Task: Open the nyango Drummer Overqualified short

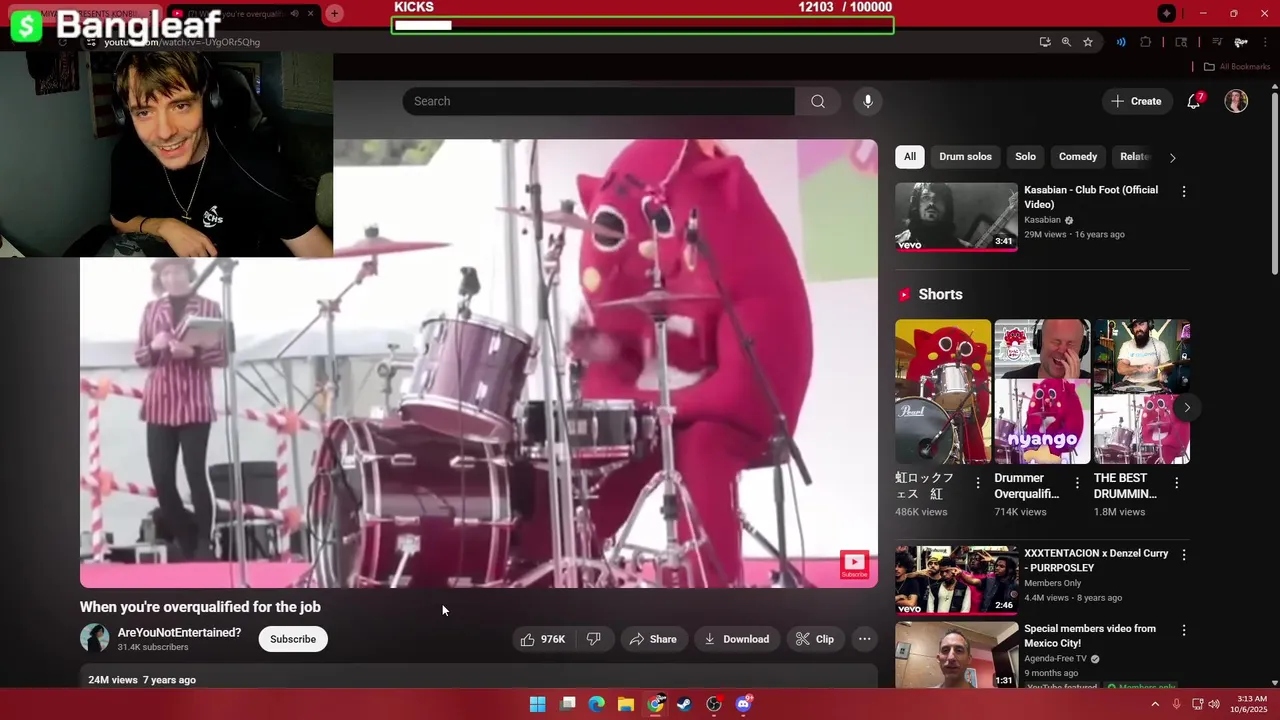Action: tap(1042, 392)
